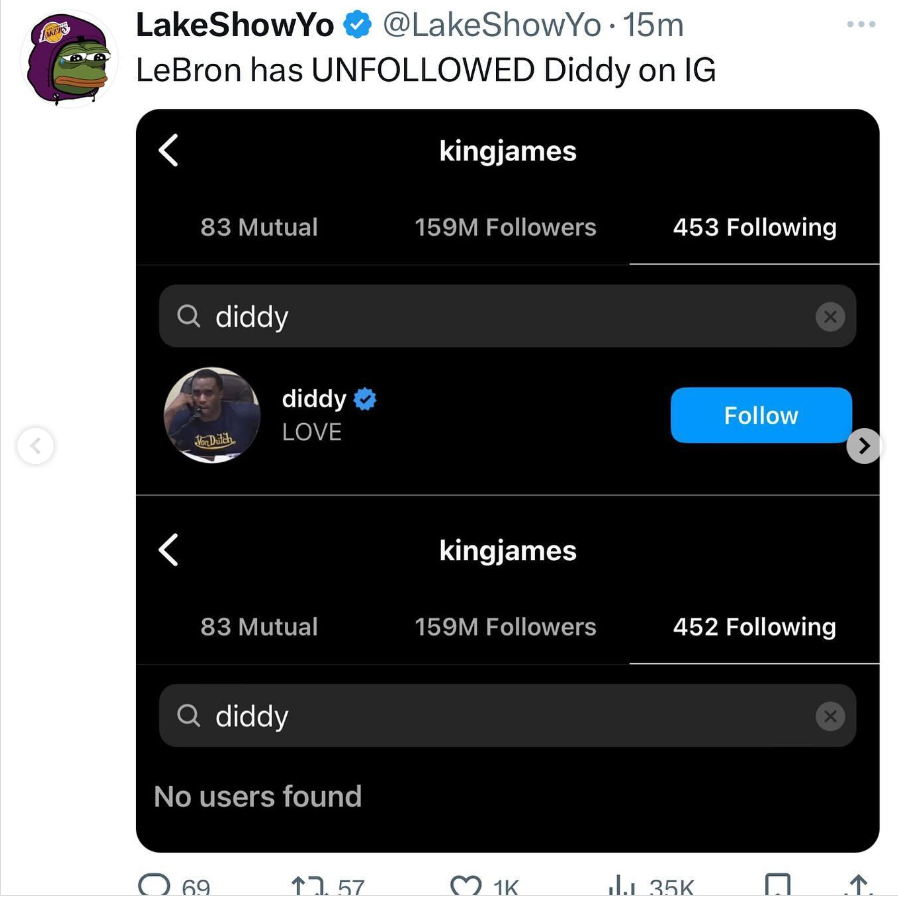Open the tweet's three-dot more menu

[860, 24]
